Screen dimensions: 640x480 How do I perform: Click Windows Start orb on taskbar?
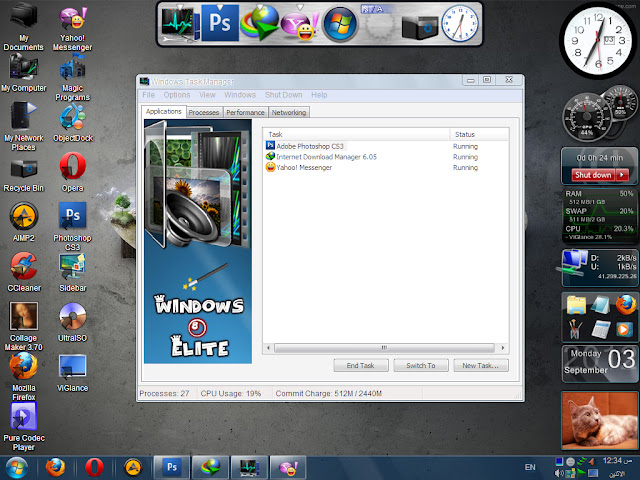(x=16, y=467)
